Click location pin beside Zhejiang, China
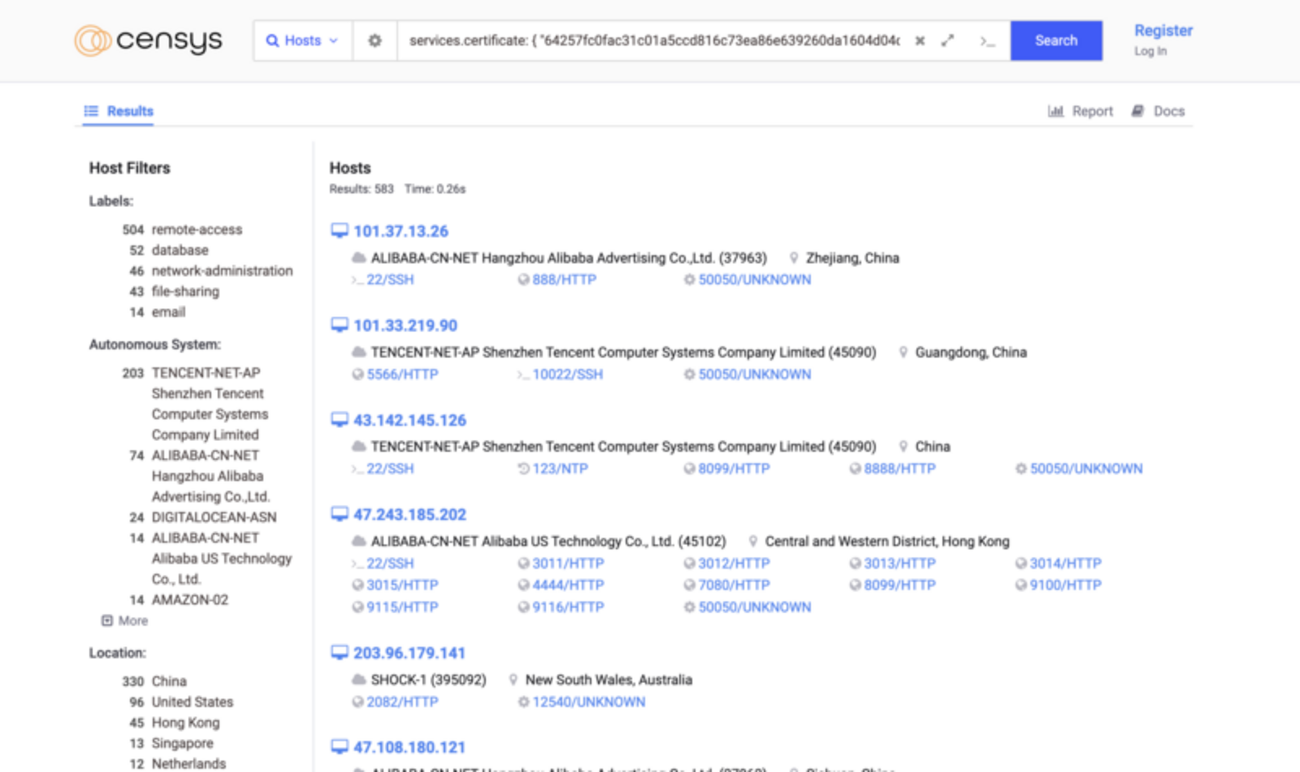The width and height of the screenshot is (1300, 772). click(794, 258)
